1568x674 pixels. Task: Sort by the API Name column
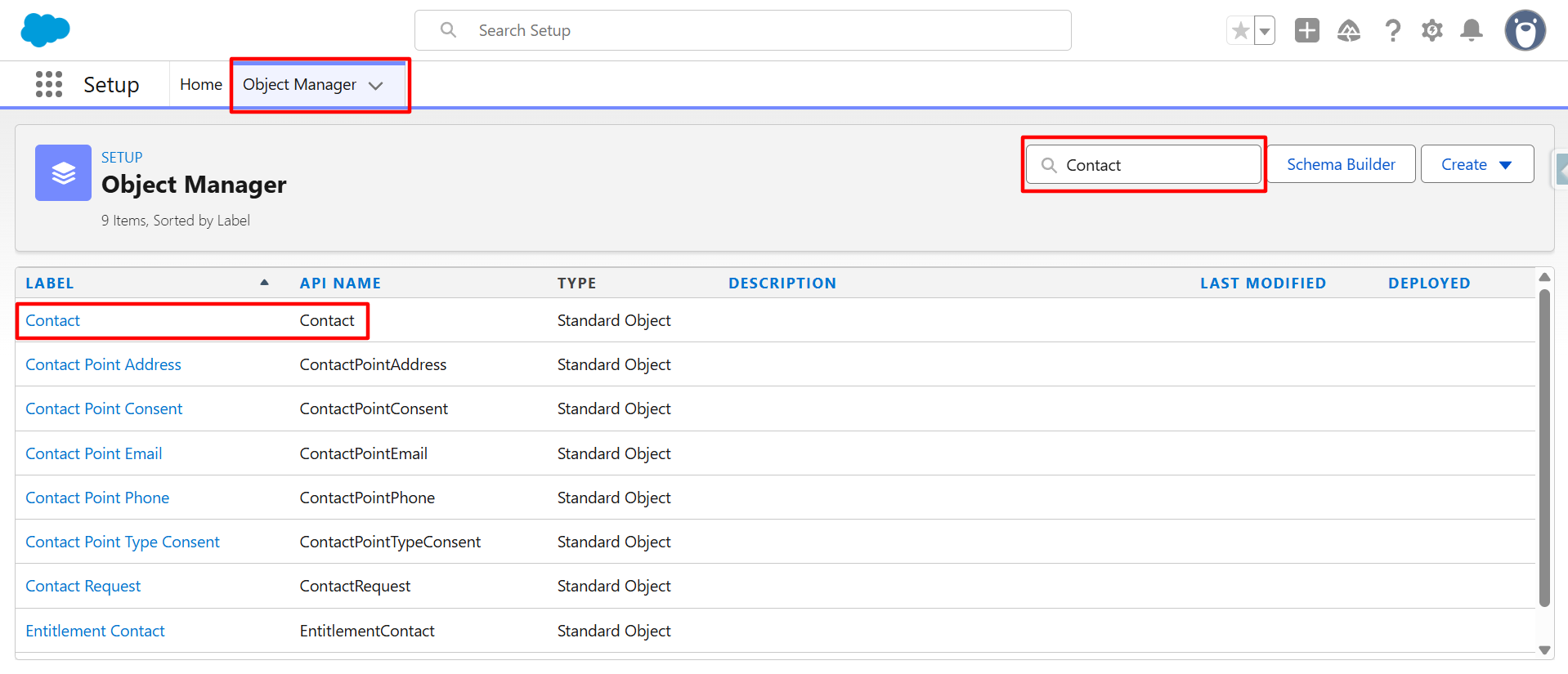tap(340, 283)
